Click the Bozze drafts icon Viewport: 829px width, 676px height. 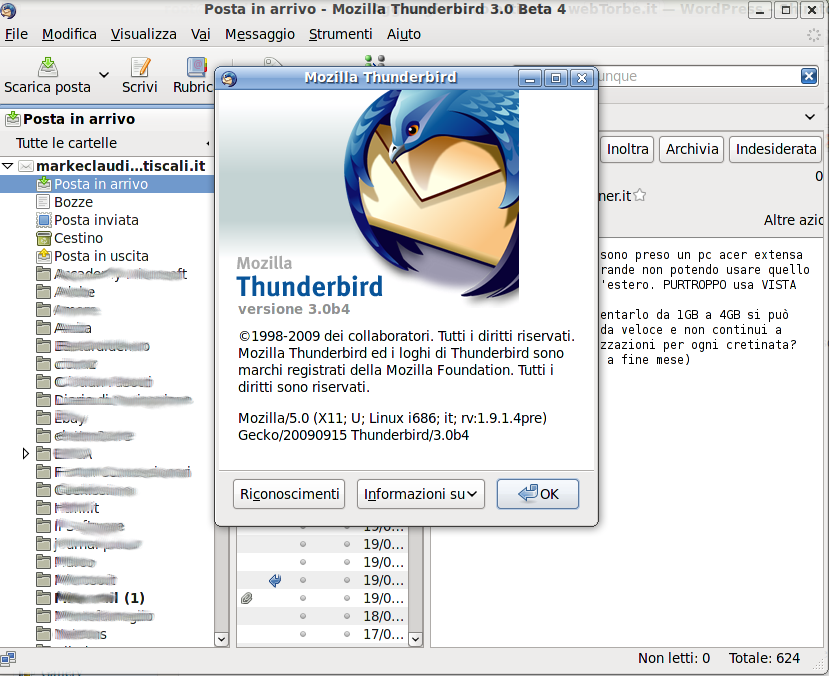point(43,202)
